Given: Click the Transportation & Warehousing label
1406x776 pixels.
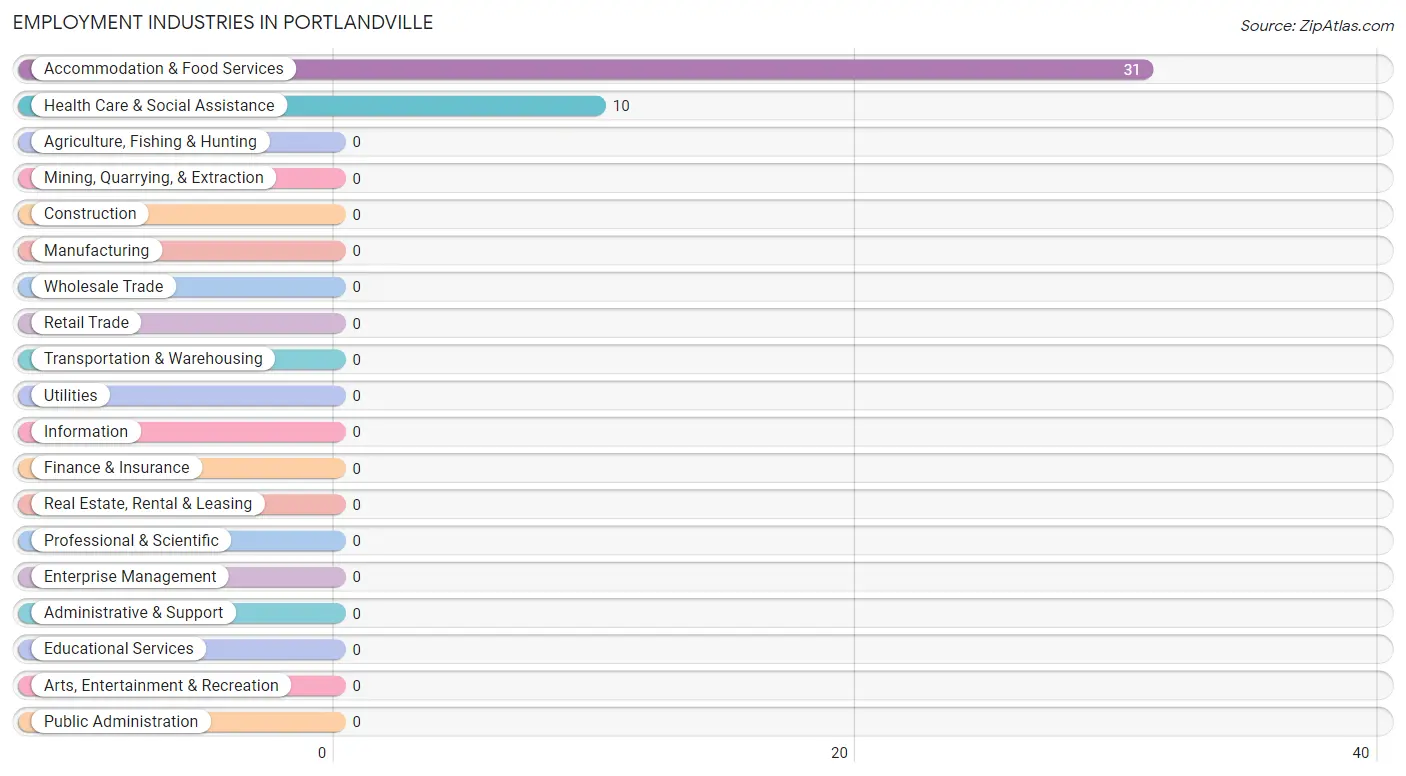Looking at the screenshot, I should click(153, 359).
